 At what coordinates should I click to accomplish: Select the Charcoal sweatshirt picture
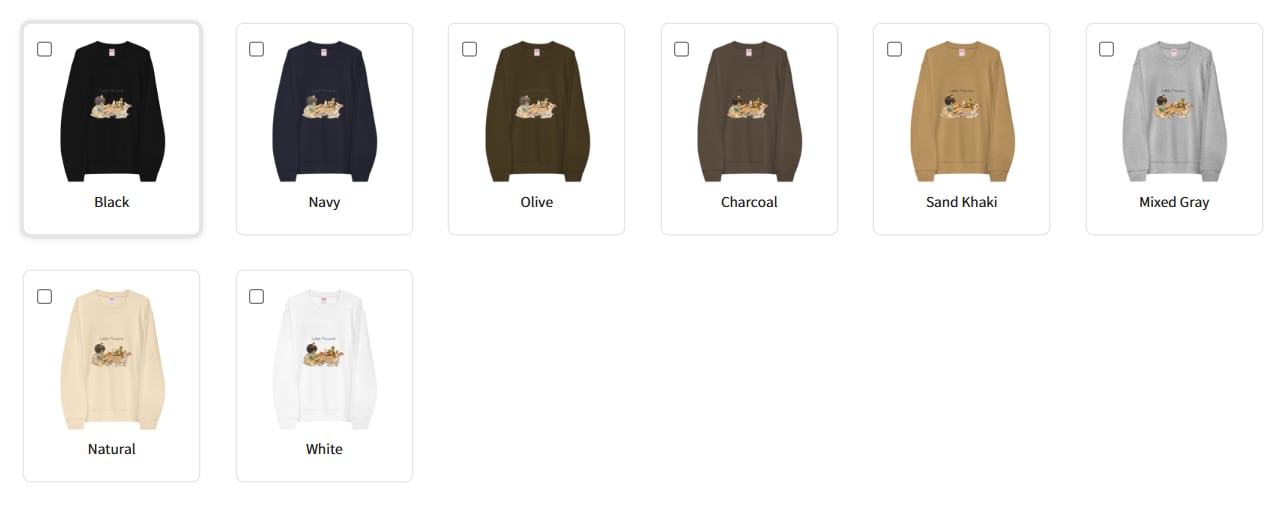[x=749, y=111]
